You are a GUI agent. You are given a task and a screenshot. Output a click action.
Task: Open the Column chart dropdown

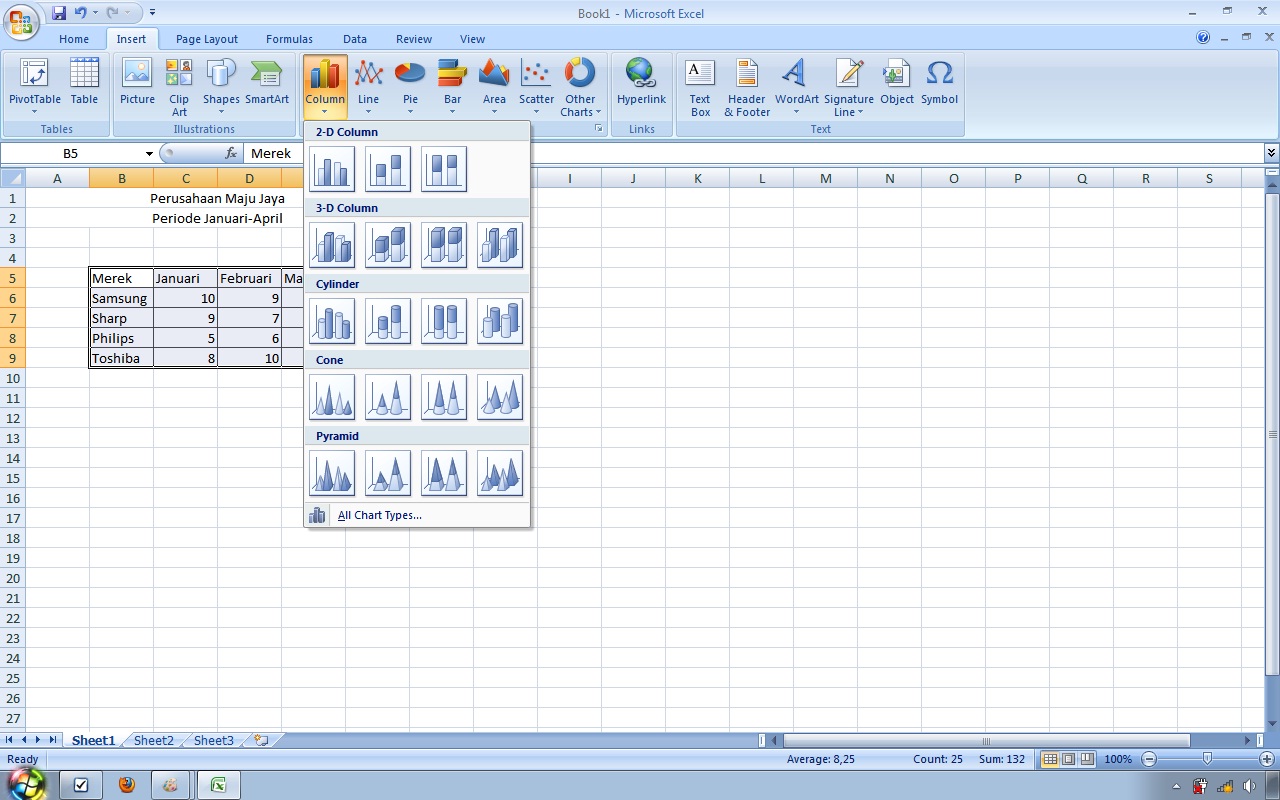point(325,87)
